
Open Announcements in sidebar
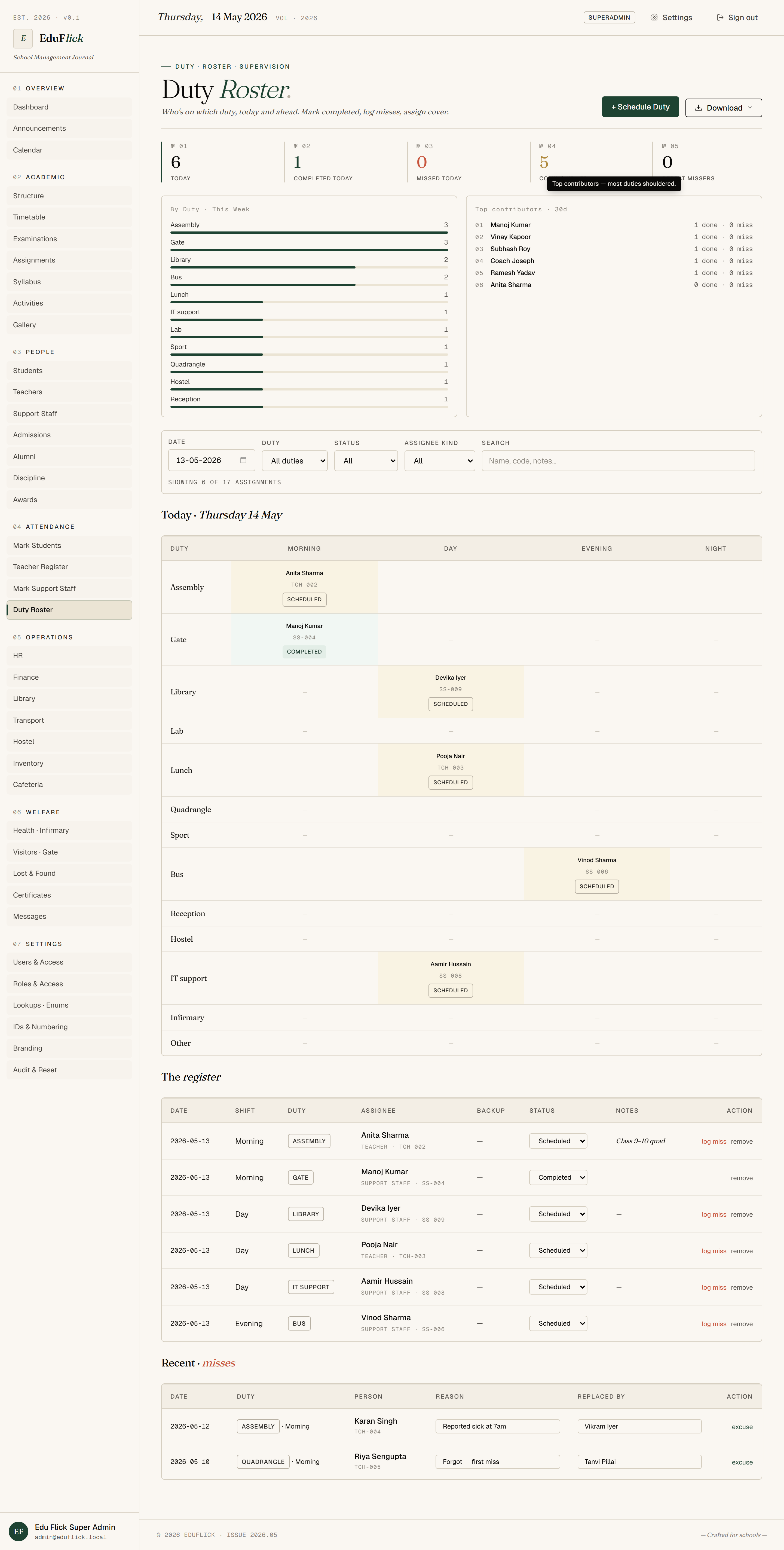[69, 128]
